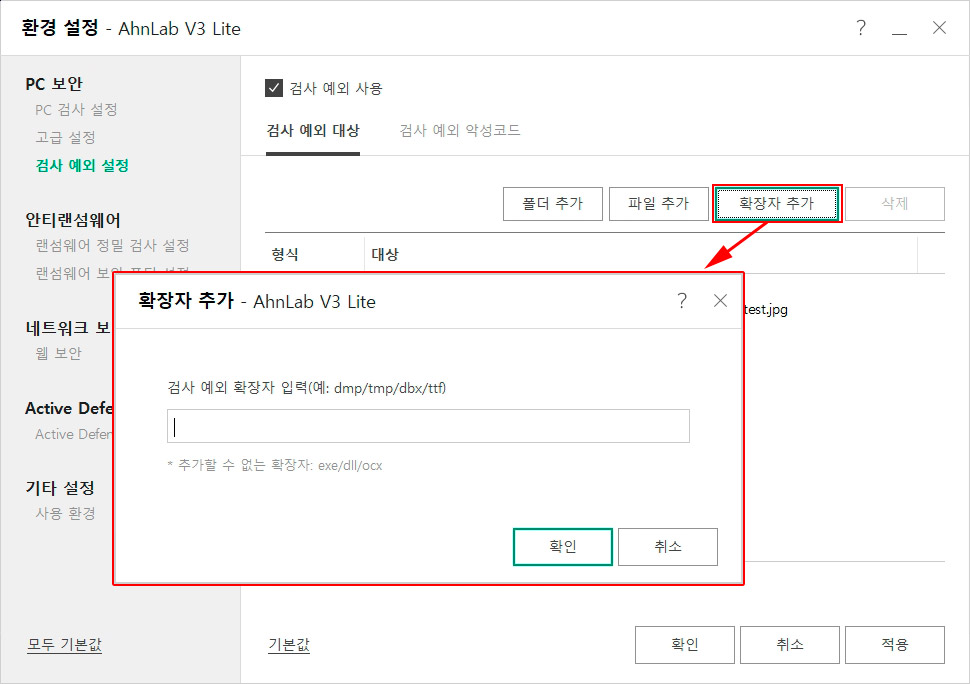970x684 pixels.
Task: Cancel with 취소 in 확장자 추가 dialog
Action: [667, 547]
